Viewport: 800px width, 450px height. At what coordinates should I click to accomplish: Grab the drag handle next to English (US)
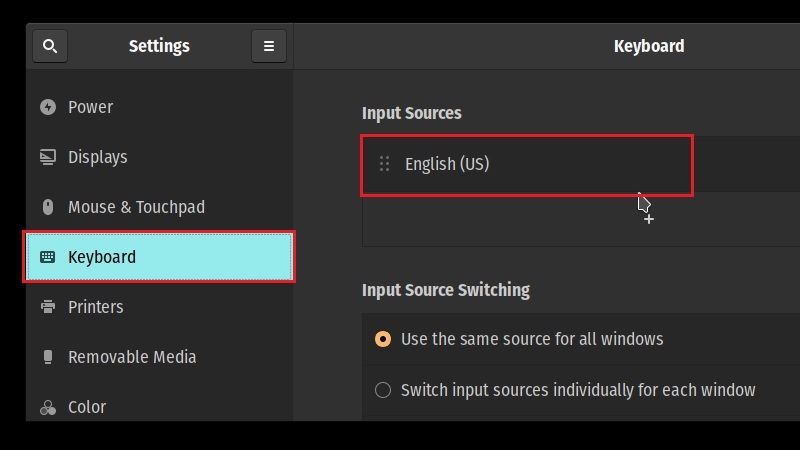click(384, 164)
